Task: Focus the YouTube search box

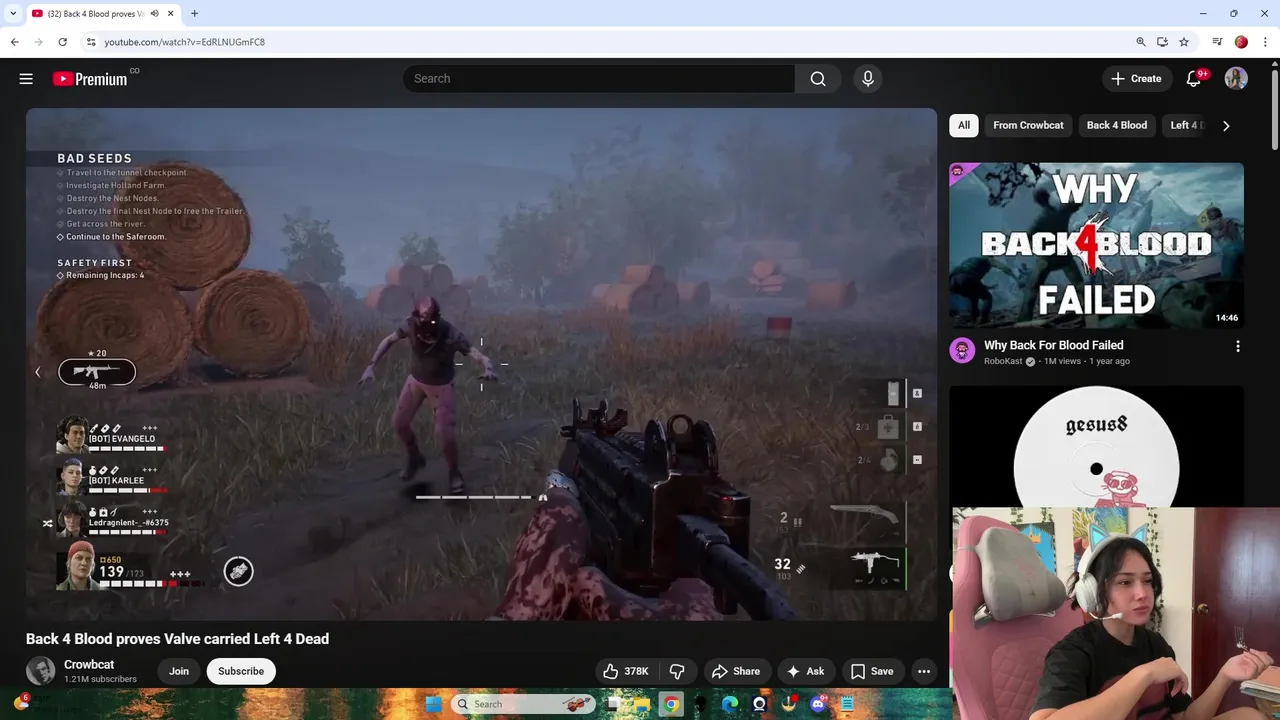Action: tap(599, 79)
